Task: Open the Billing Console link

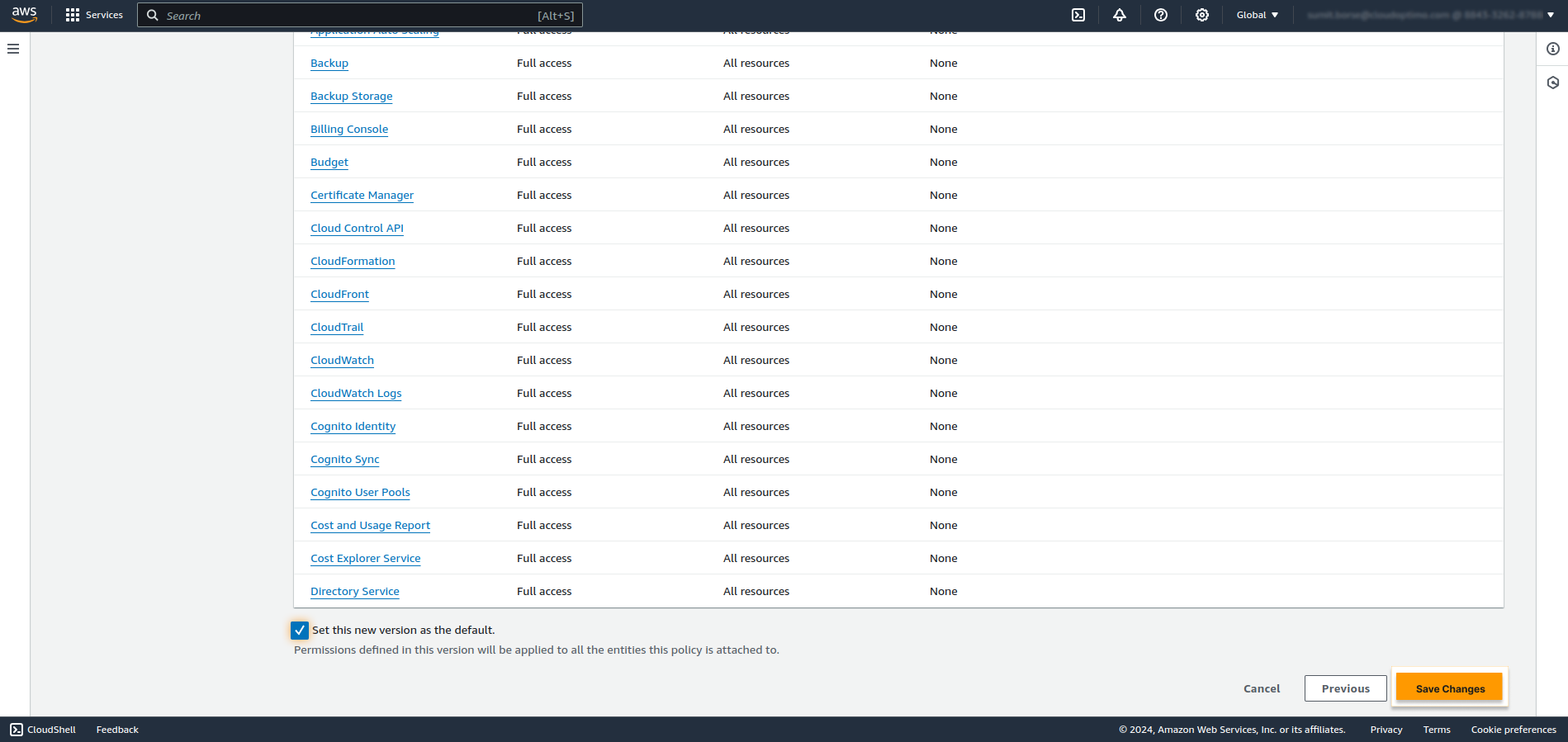Action: pyautogui.click(x=349, y=129)
